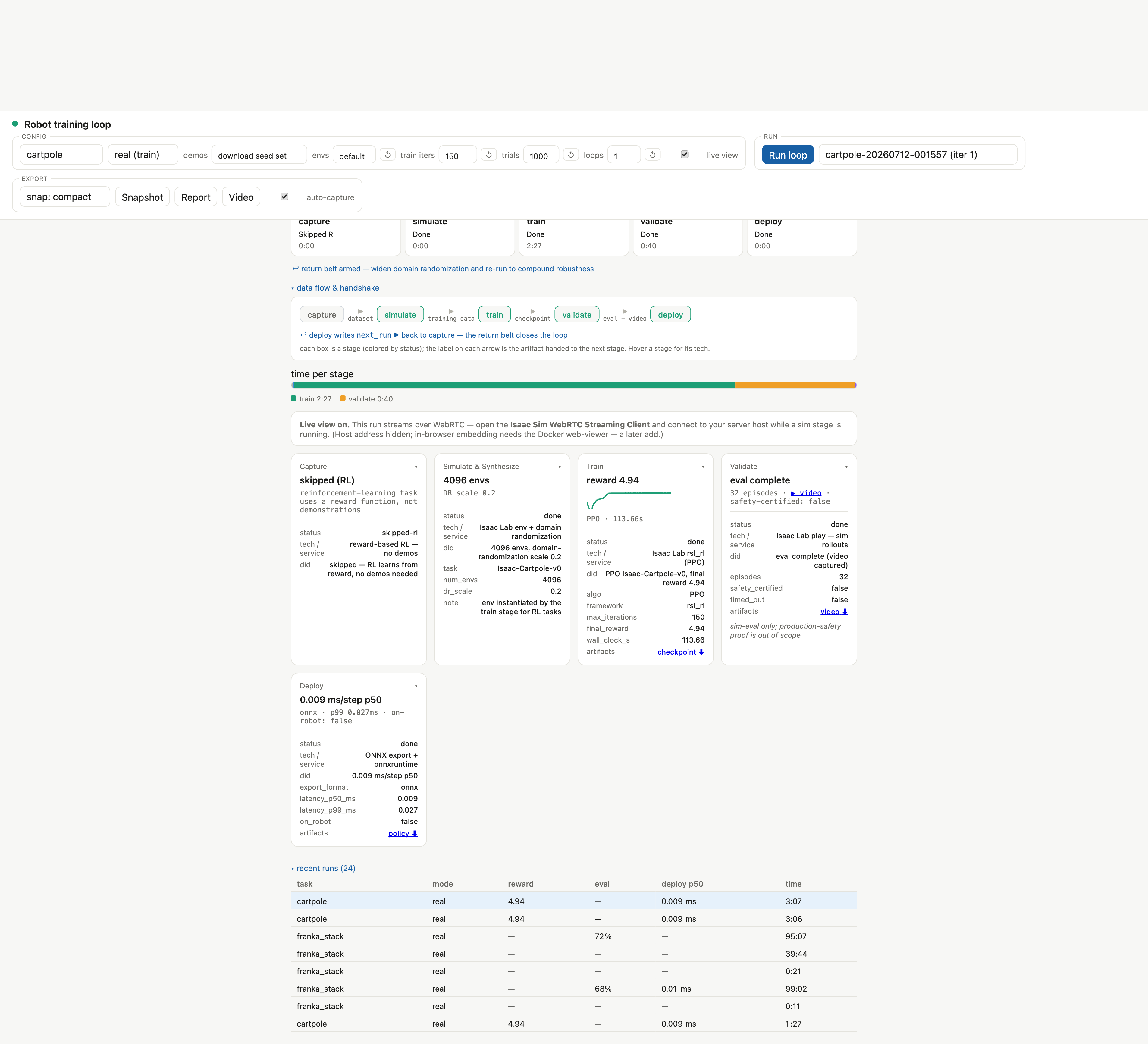
Task: Play the eval video link under eval complete
Action: pyautogui.click(x=806, y=493)
